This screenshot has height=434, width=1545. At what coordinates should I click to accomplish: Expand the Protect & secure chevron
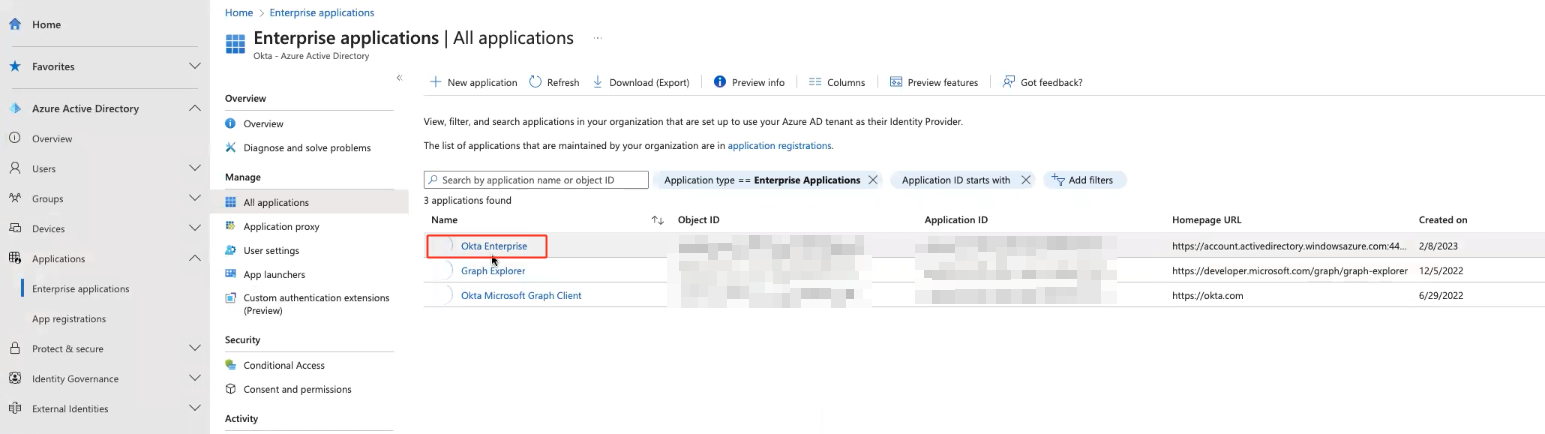(195, 348)
